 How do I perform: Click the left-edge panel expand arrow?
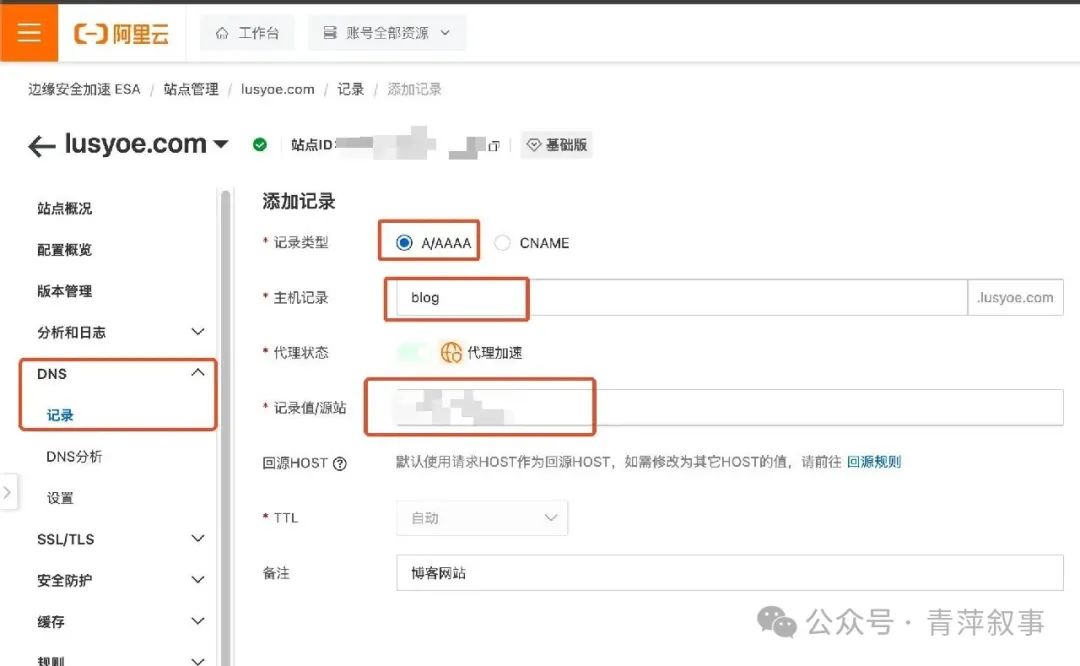[x=8, y=492]
